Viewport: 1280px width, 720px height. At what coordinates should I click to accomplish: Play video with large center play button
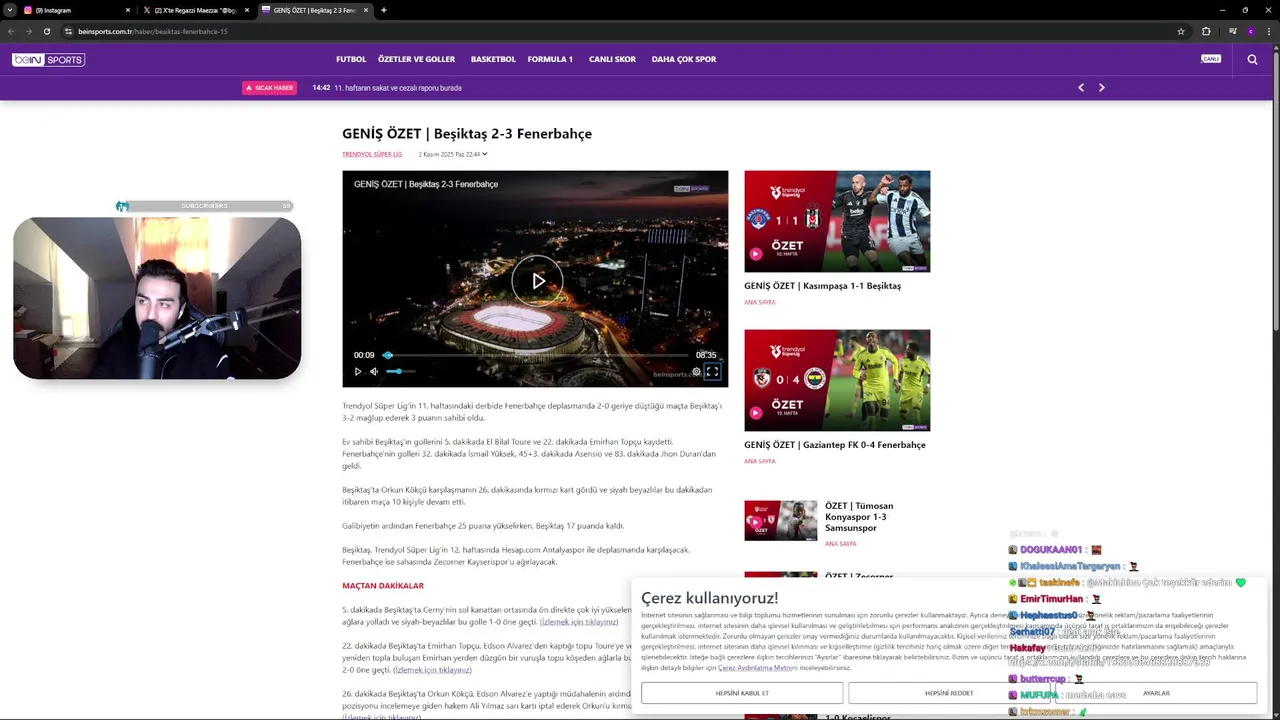(537, 281)
